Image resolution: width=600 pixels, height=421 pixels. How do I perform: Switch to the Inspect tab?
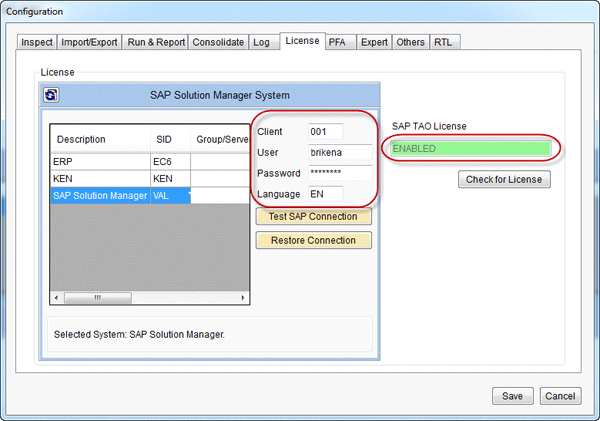coord(37,43)
